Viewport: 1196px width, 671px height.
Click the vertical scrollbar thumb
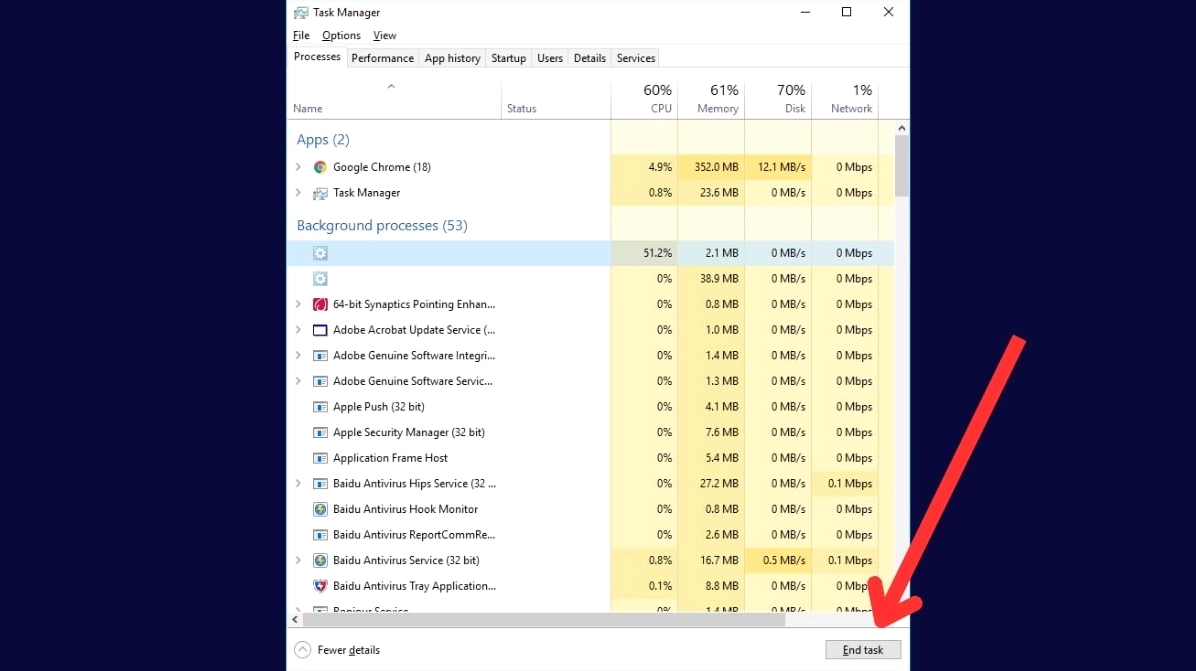click(x=901, y=165)
